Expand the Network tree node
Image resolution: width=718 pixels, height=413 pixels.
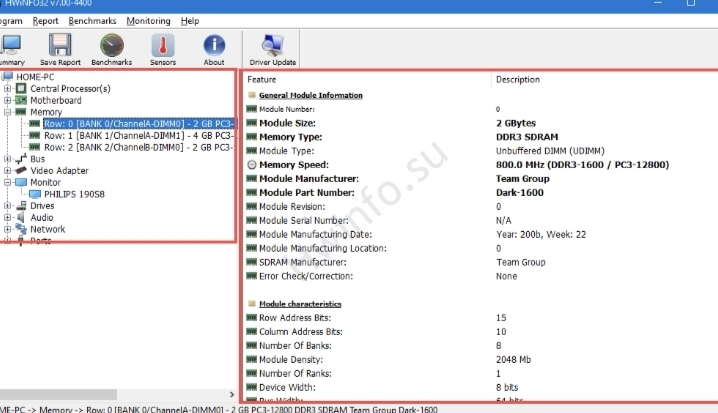coord(7,229)
